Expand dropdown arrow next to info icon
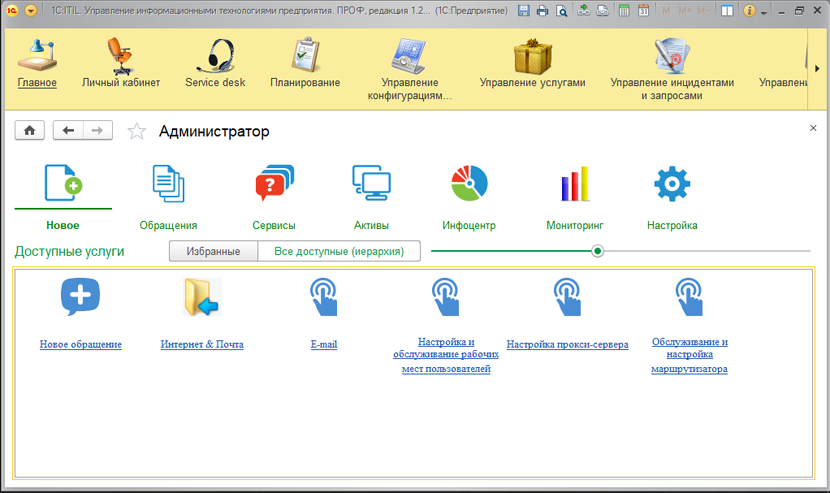This screenshot has width=830, height=493. click(765, 11)
